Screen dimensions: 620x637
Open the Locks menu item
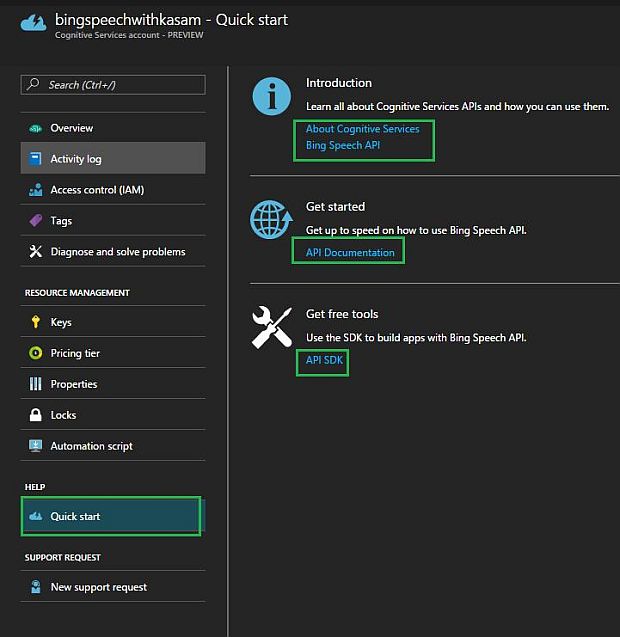(x=113, y=414)
